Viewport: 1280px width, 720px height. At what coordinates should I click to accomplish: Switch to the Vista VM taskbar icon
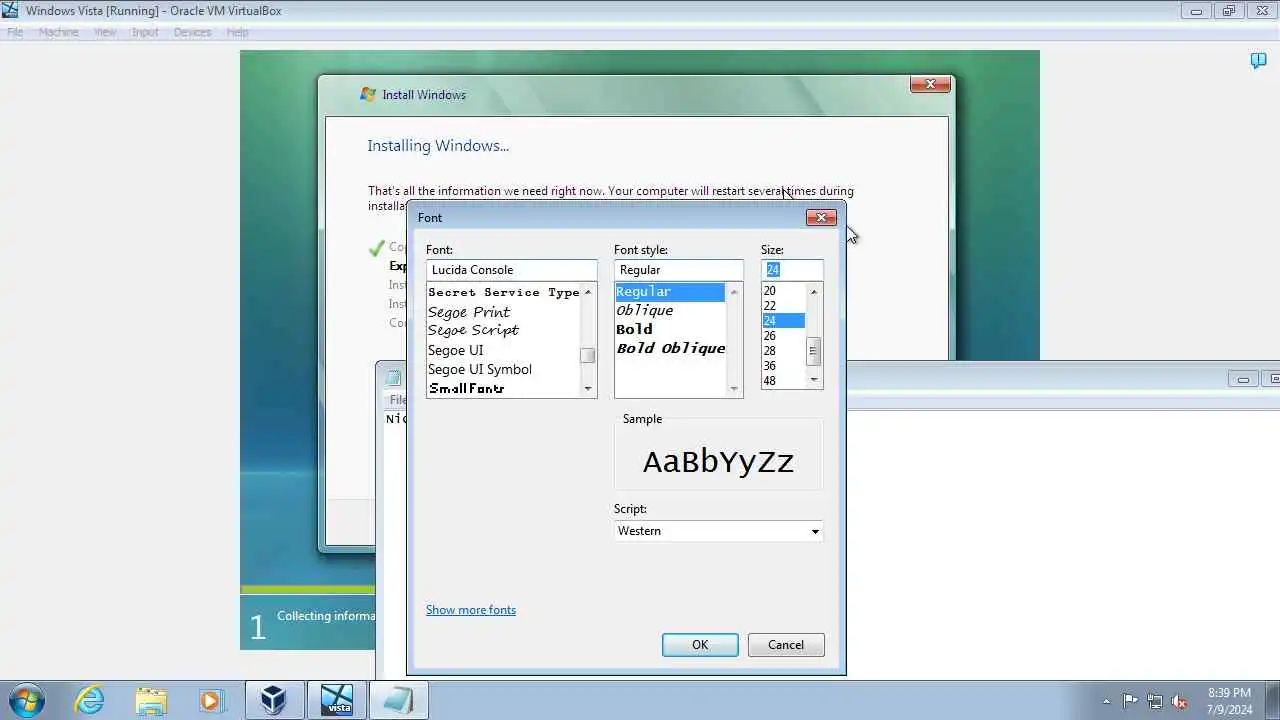click(x=337, y=700)
